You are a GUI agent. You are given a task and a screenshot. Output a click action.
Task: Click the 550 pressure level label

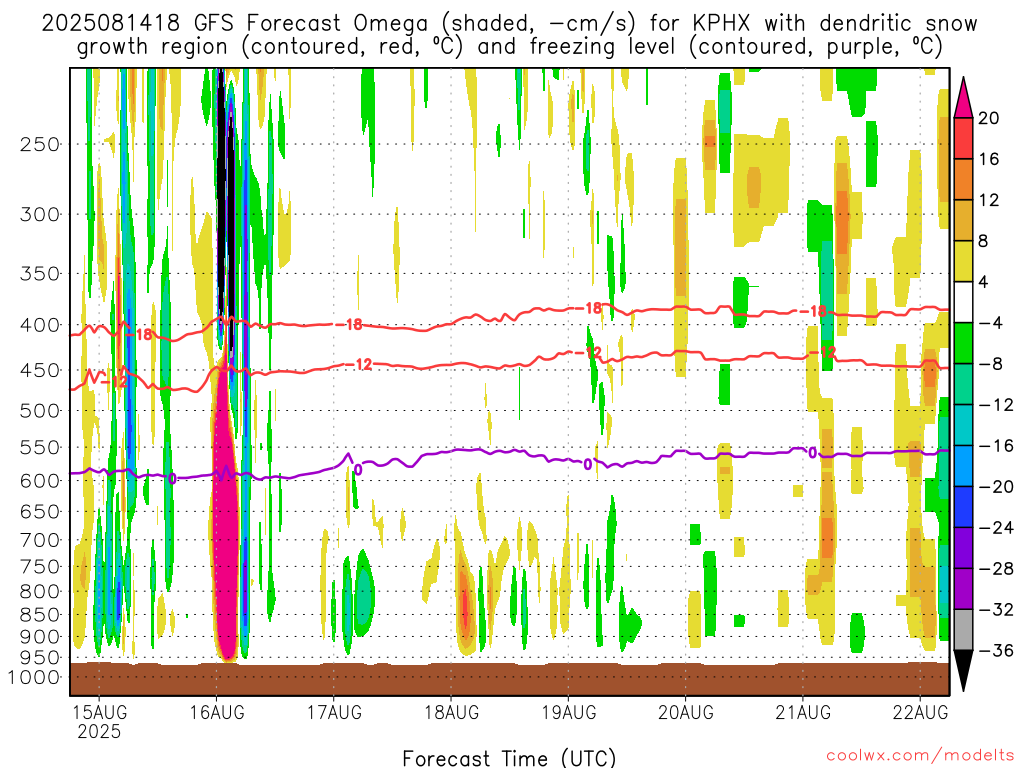tap(40, 447)
